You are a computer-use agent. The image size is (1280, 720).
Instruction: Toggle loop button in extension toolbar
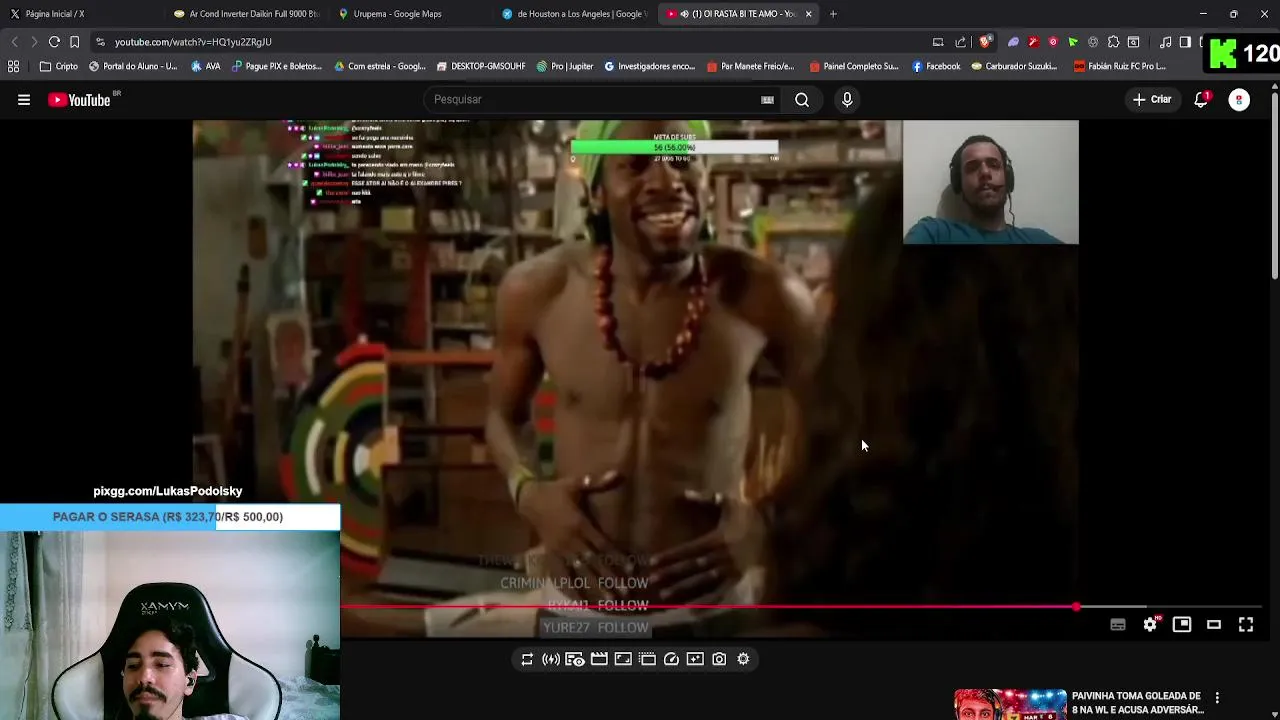tap(527, 659)
